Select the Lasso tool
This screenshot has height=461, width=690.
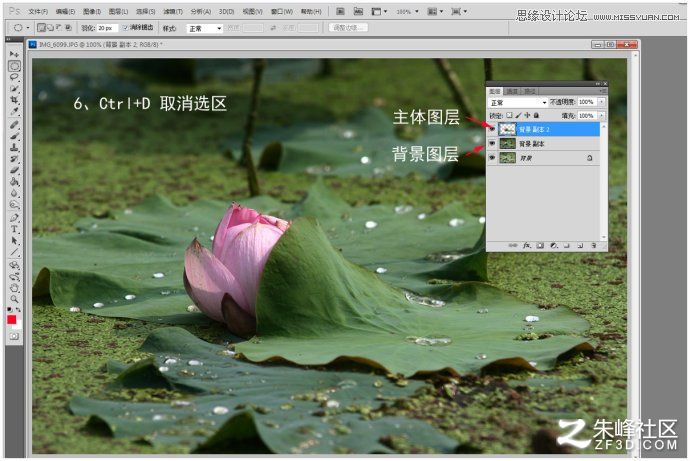coord(15,77)
